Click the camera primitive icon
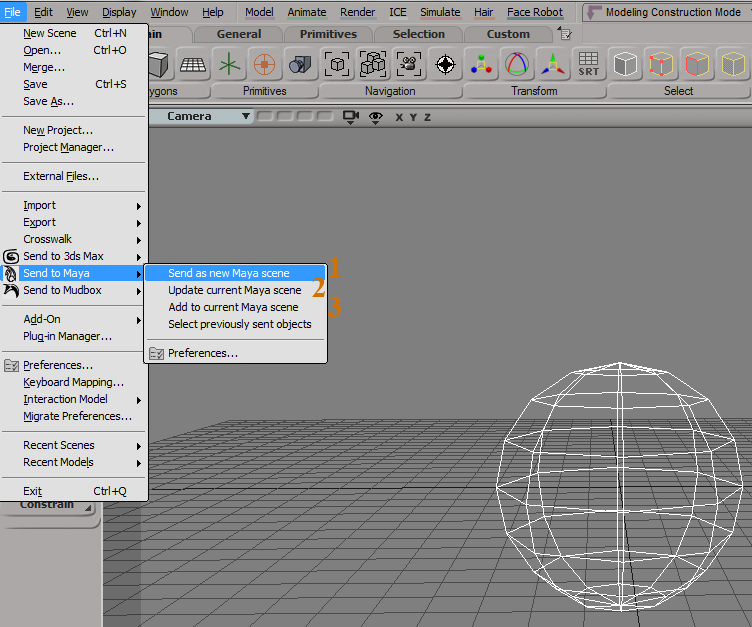The height and width of the screenshot is (627, 752). 300,64
